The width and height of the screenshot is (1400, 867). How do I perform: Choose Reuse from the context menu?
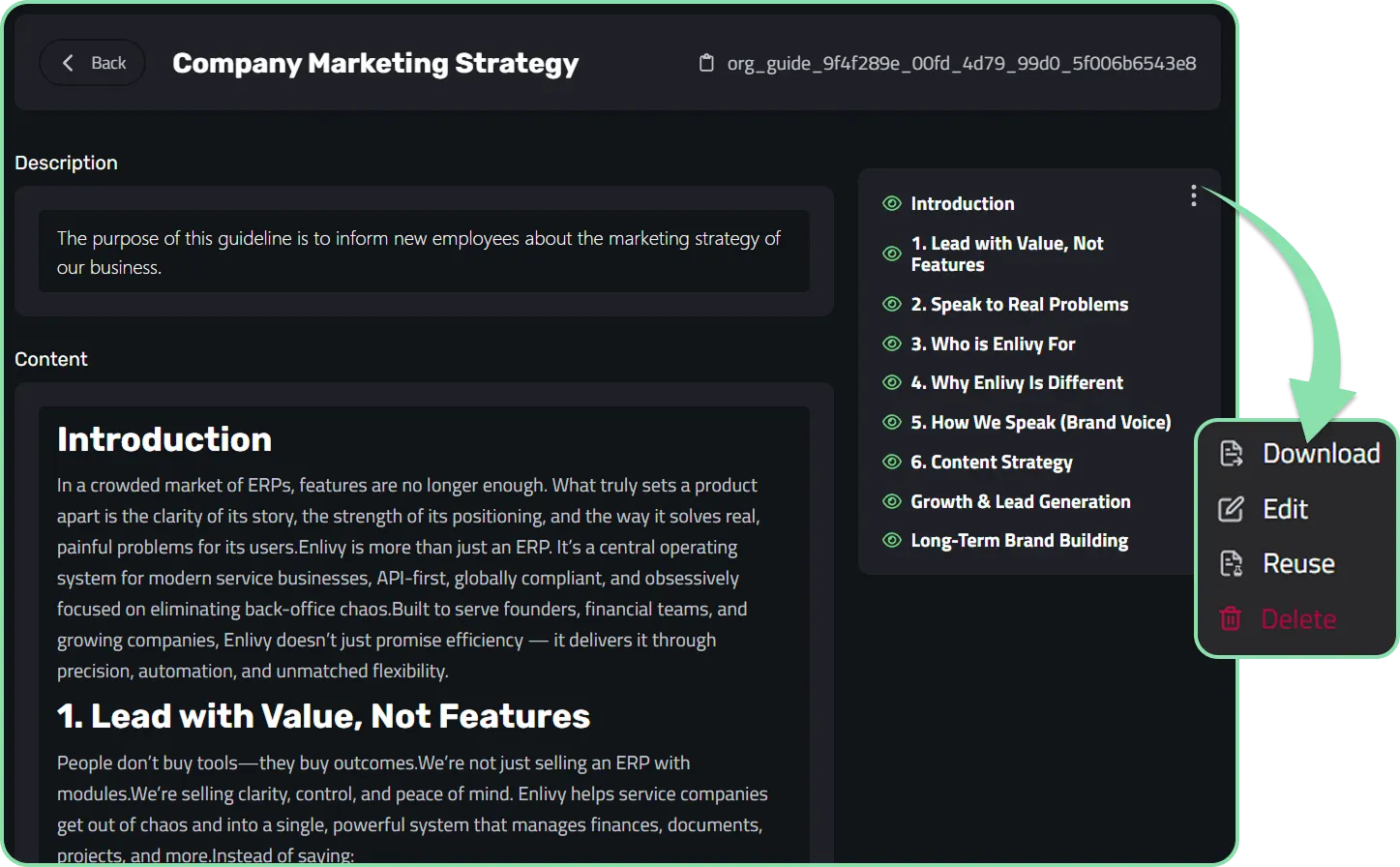[x=1296, y=563]
